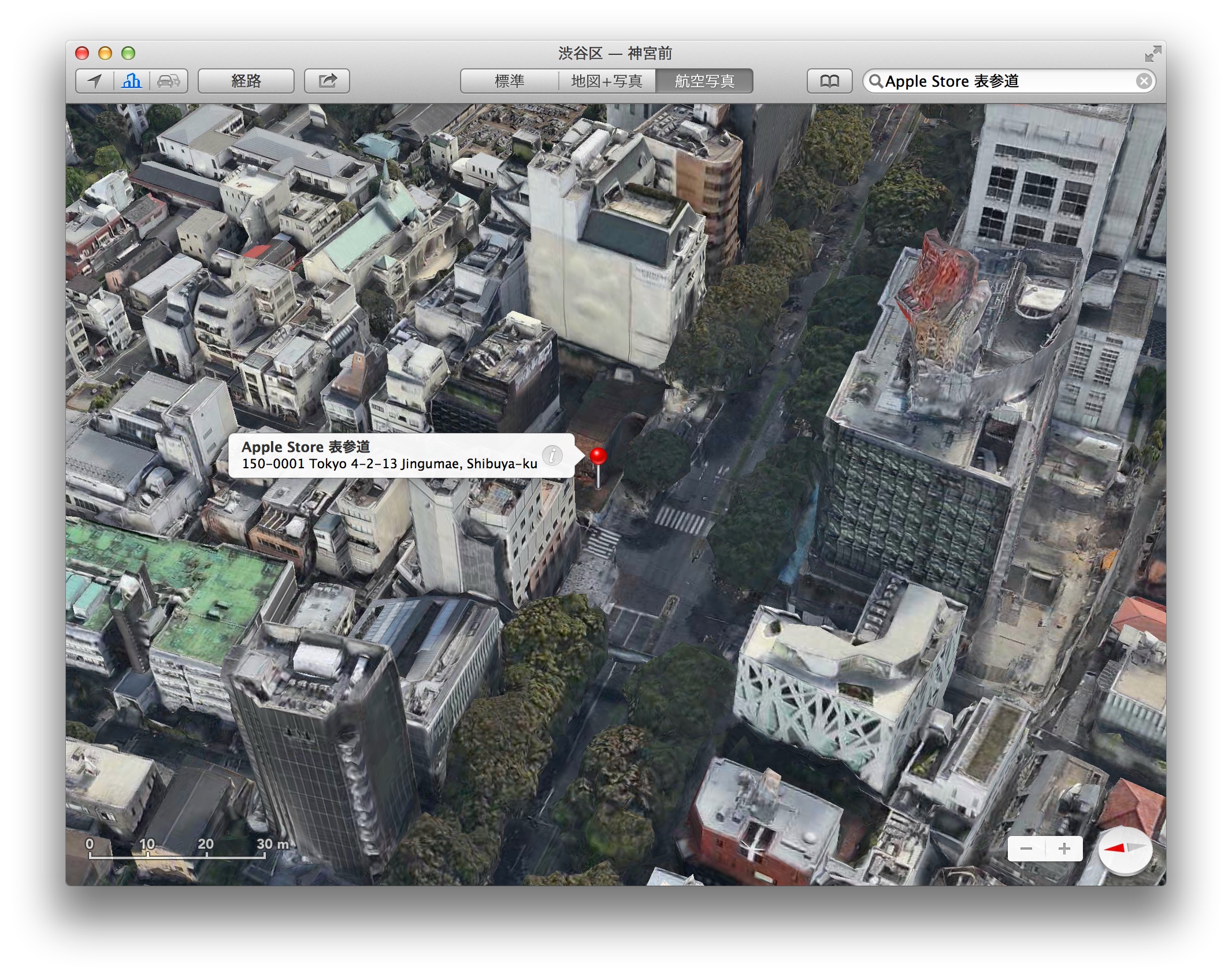Switch to the 標準 map view
The image size is (1232, 977).
click(509, 81)
